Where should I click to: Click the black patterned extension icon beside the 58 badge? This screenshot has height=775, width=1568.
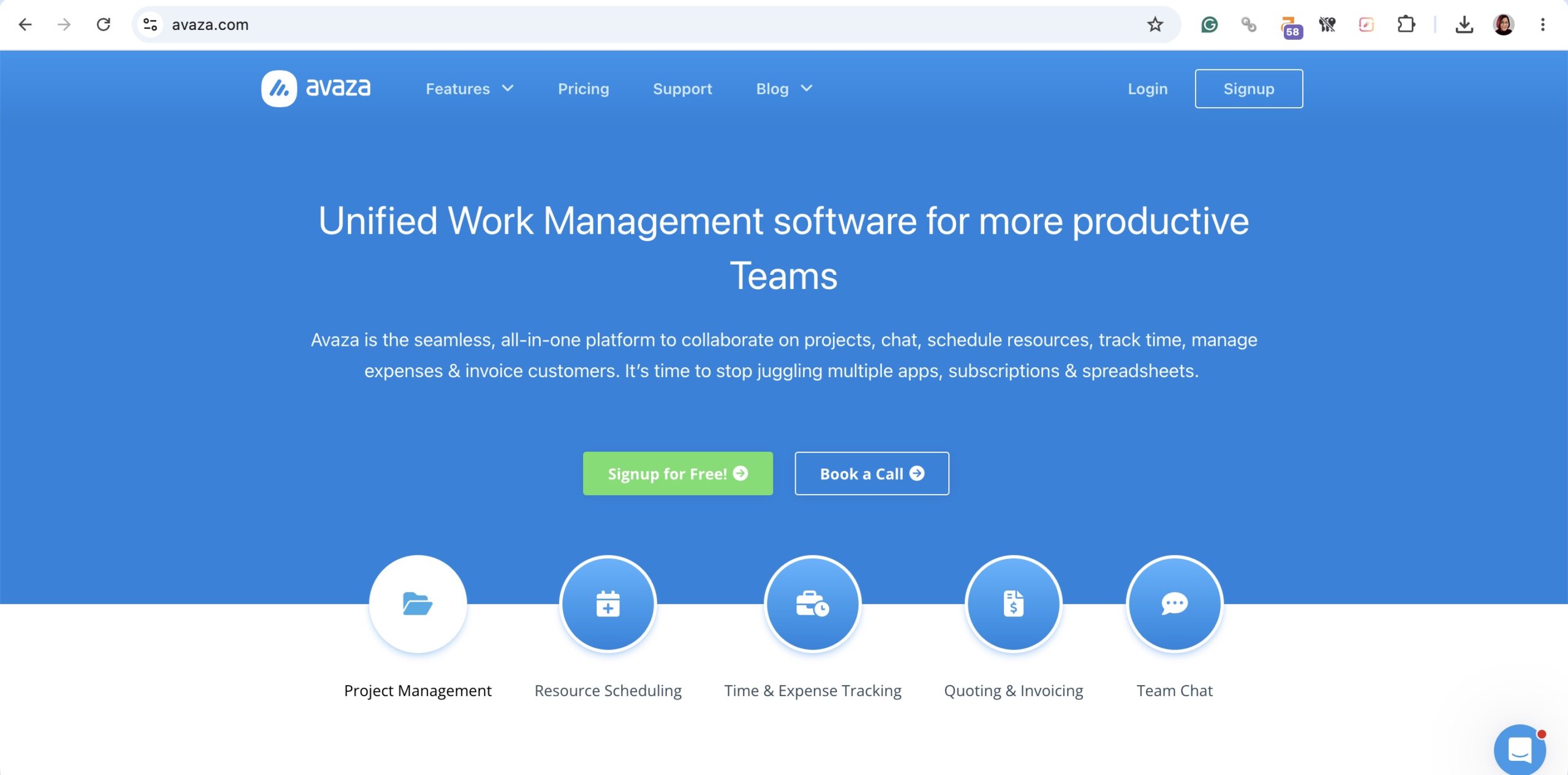[1327, 24]
